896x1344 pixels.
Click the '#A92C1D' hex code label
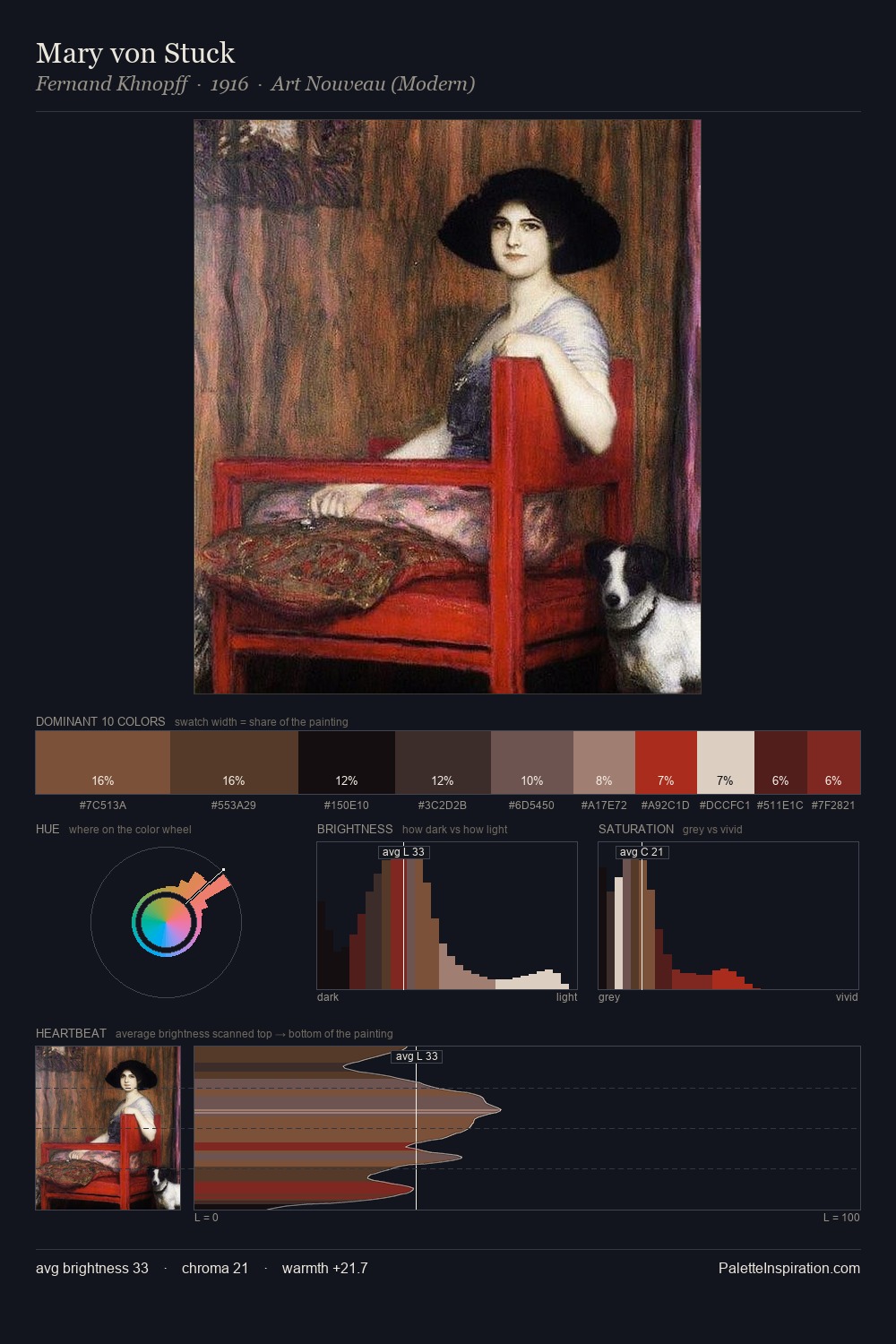[666, 805]
